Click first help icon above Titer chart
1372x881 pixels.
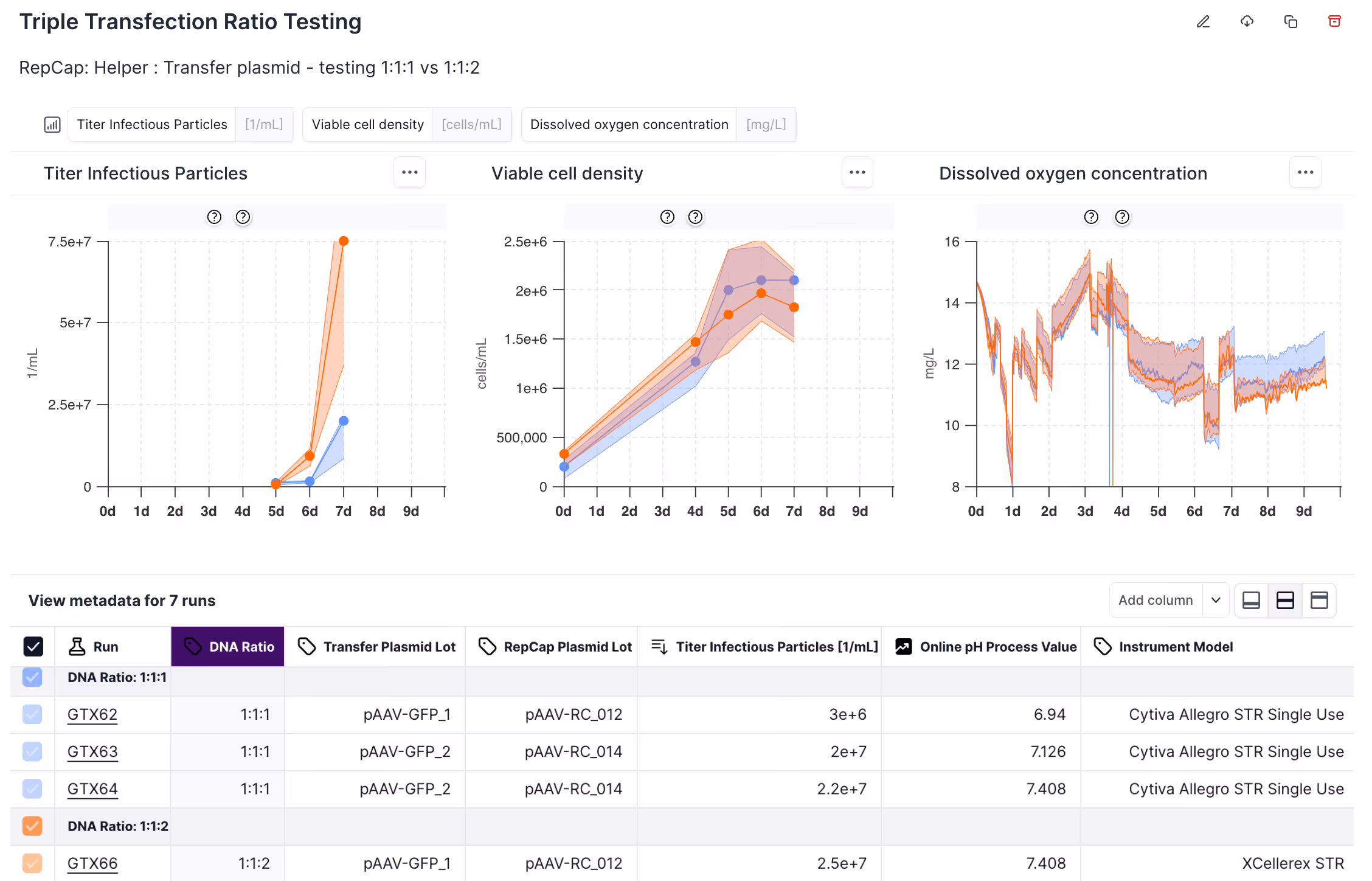pos(214,217)
